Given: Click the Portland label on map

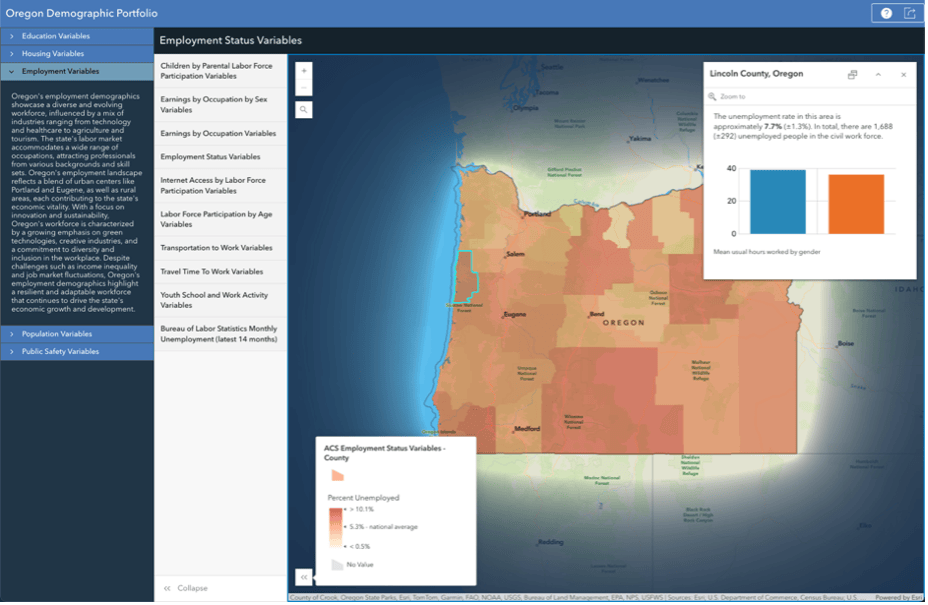Looking at the screenshot, I should coord(539,214).
